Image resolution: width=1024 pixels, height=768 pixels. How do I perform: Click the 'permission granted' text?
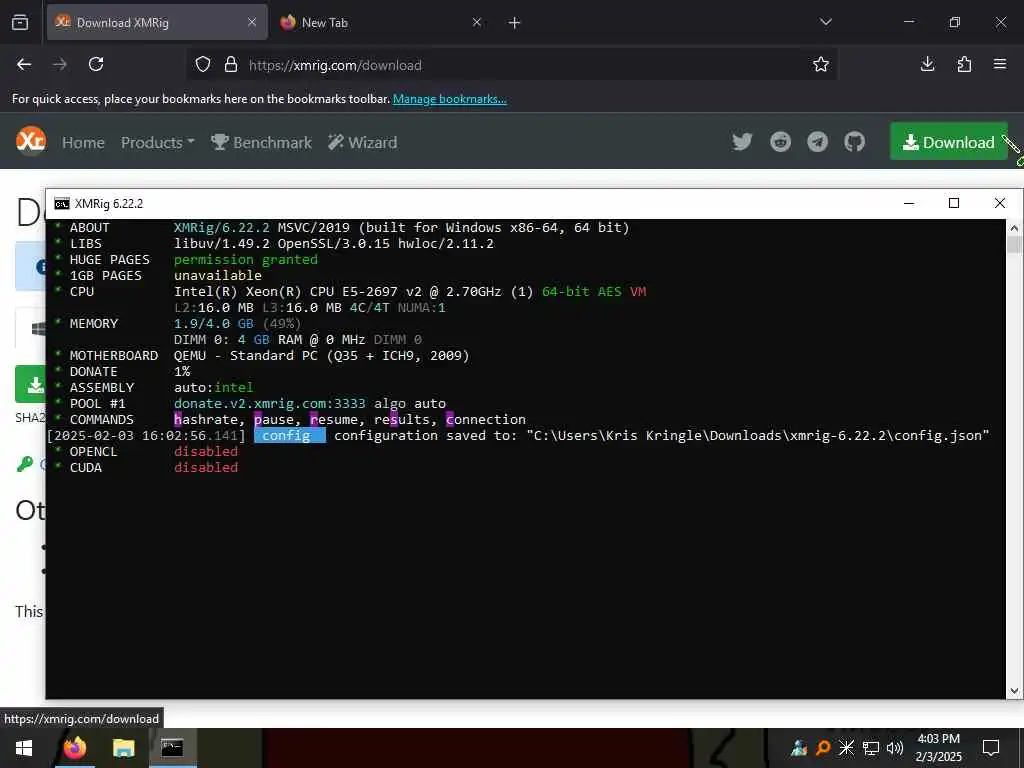pyautogui.click(x=246, y=260)
